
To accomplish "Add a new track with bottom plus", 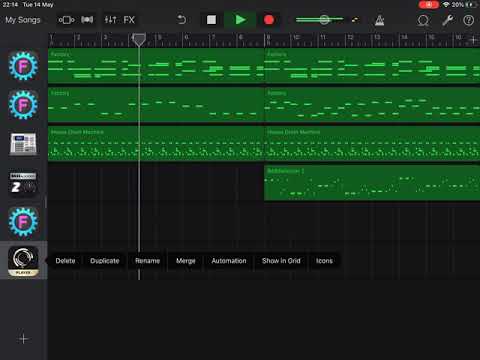I will (23, 339).
